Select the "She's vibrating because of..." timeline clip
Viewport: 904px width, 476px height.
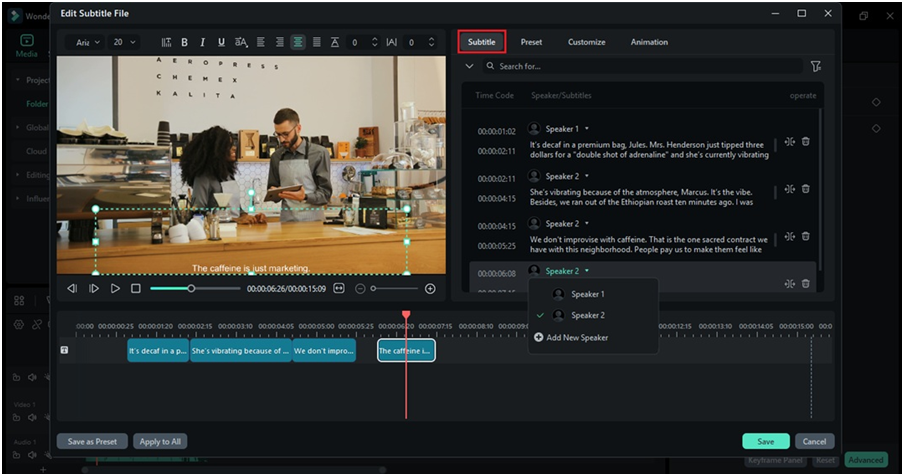[x=241, y=350]
